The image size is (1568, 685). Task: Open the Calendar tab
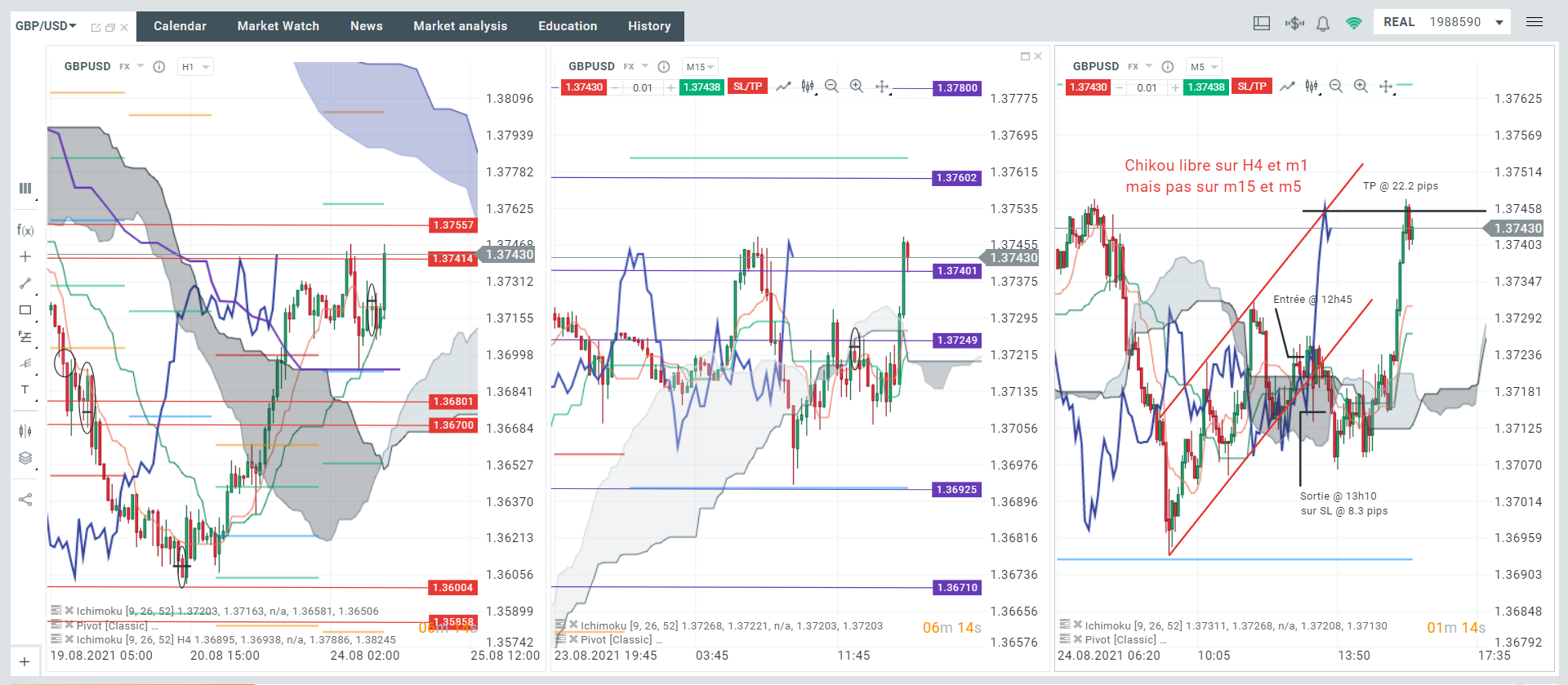(180, 26)
